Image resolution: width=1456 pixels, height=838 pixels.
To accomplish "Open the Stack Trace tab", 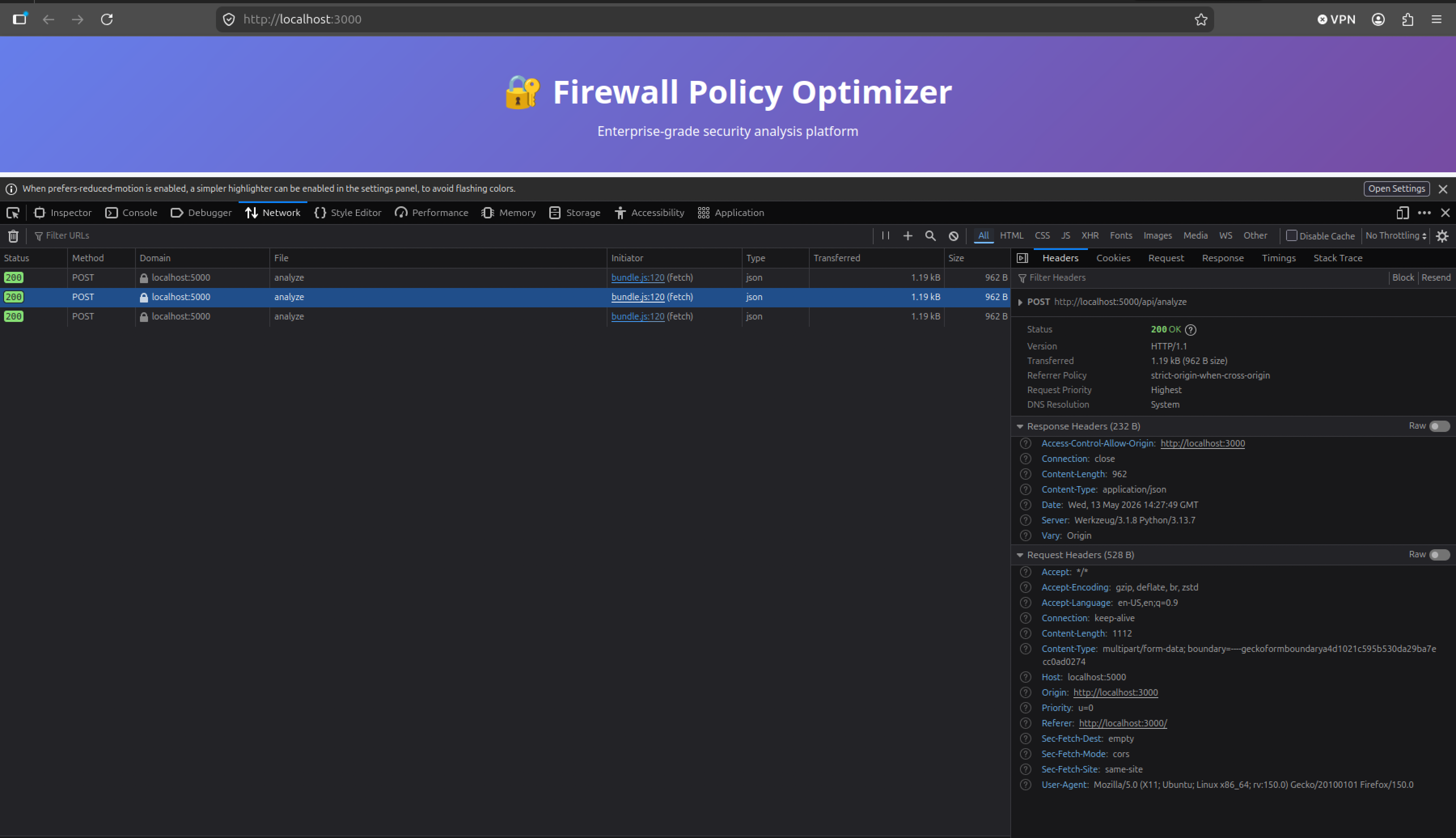I will pos(1337,258).
